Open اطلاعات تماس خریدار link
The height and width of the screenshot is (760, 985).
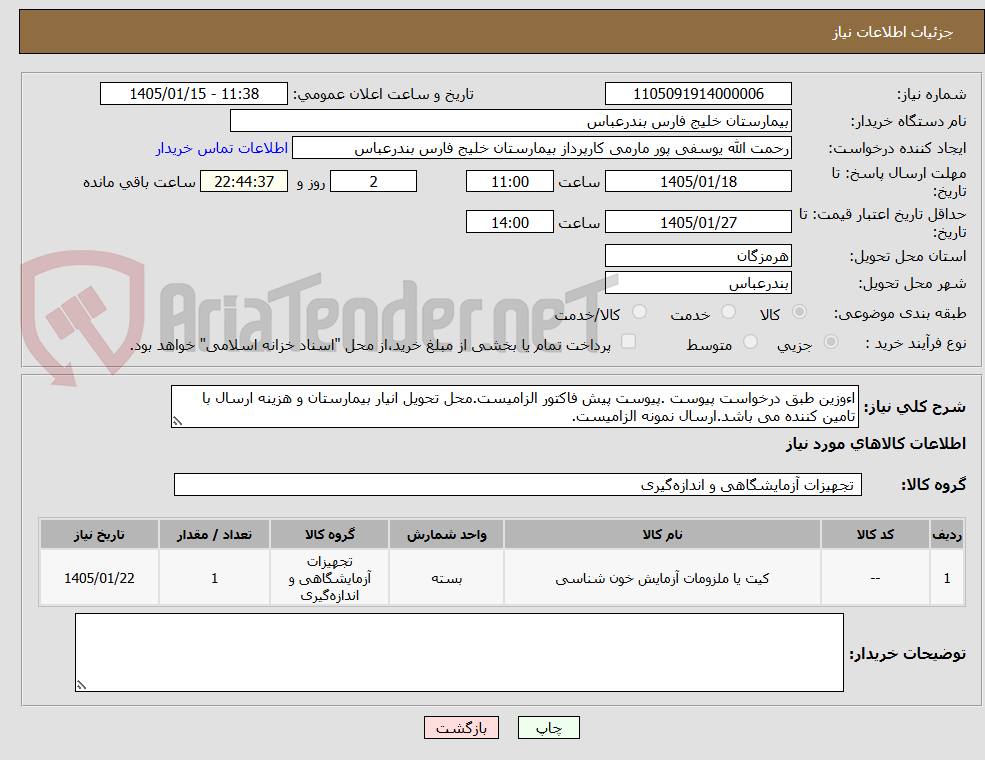point(222,148)
